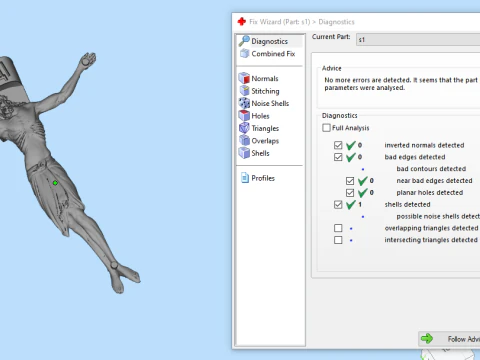Click the 'near bad edges detected' label

point(434,181)
